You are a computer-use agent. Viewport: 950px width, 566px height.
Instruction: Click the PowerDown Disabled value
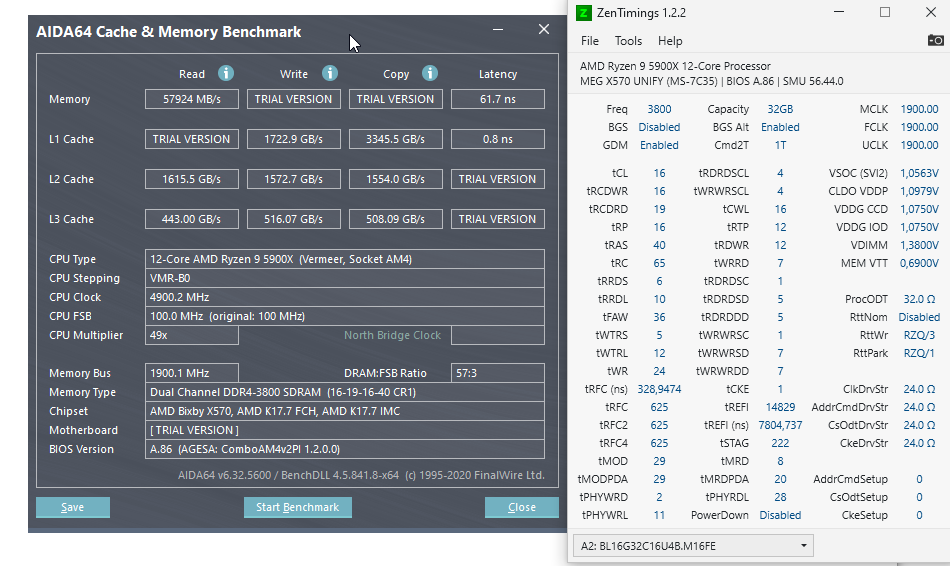tap(780, 515)
